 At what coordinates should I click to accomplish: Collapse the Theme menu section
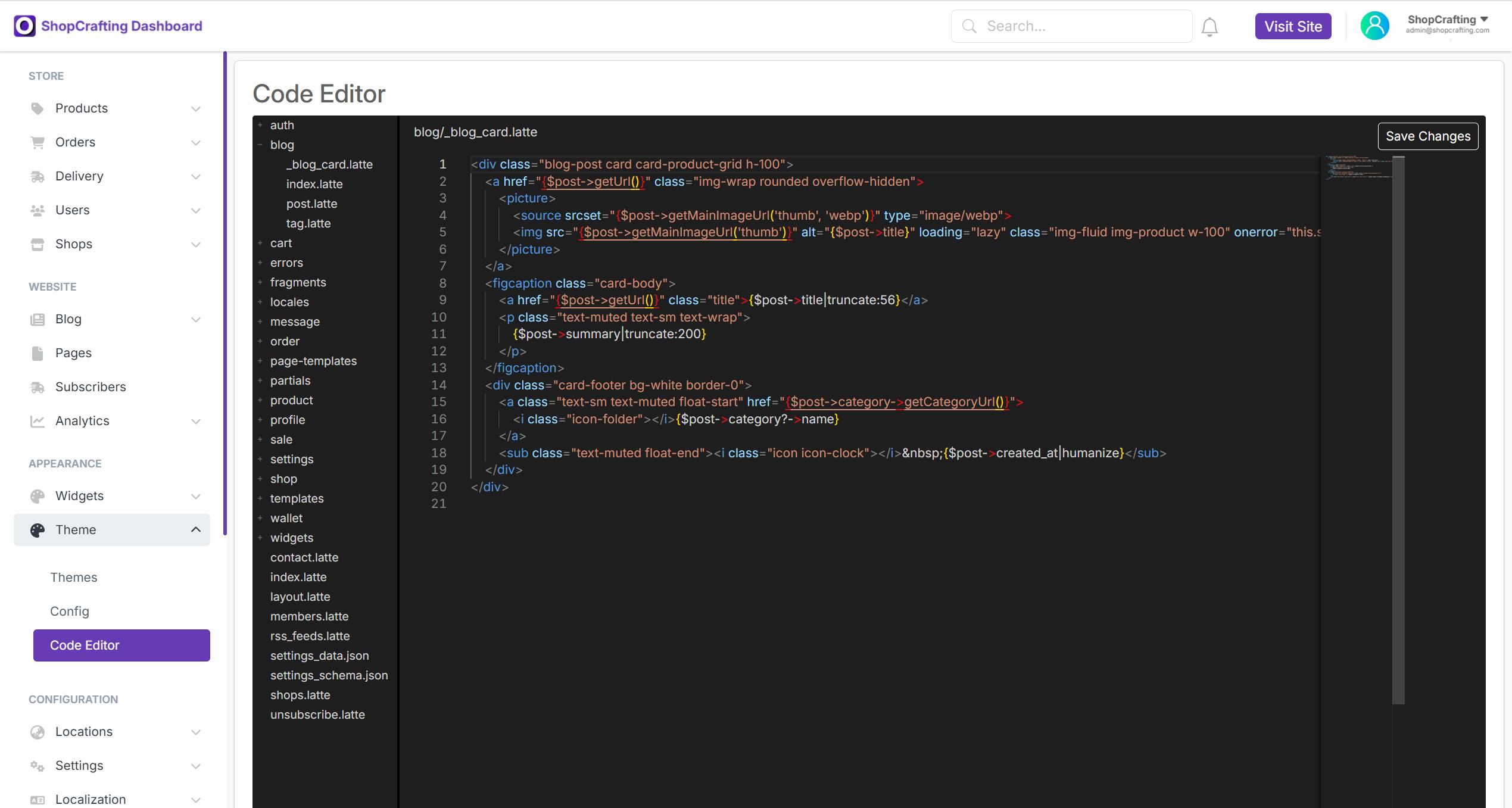(x=195, y=530)
